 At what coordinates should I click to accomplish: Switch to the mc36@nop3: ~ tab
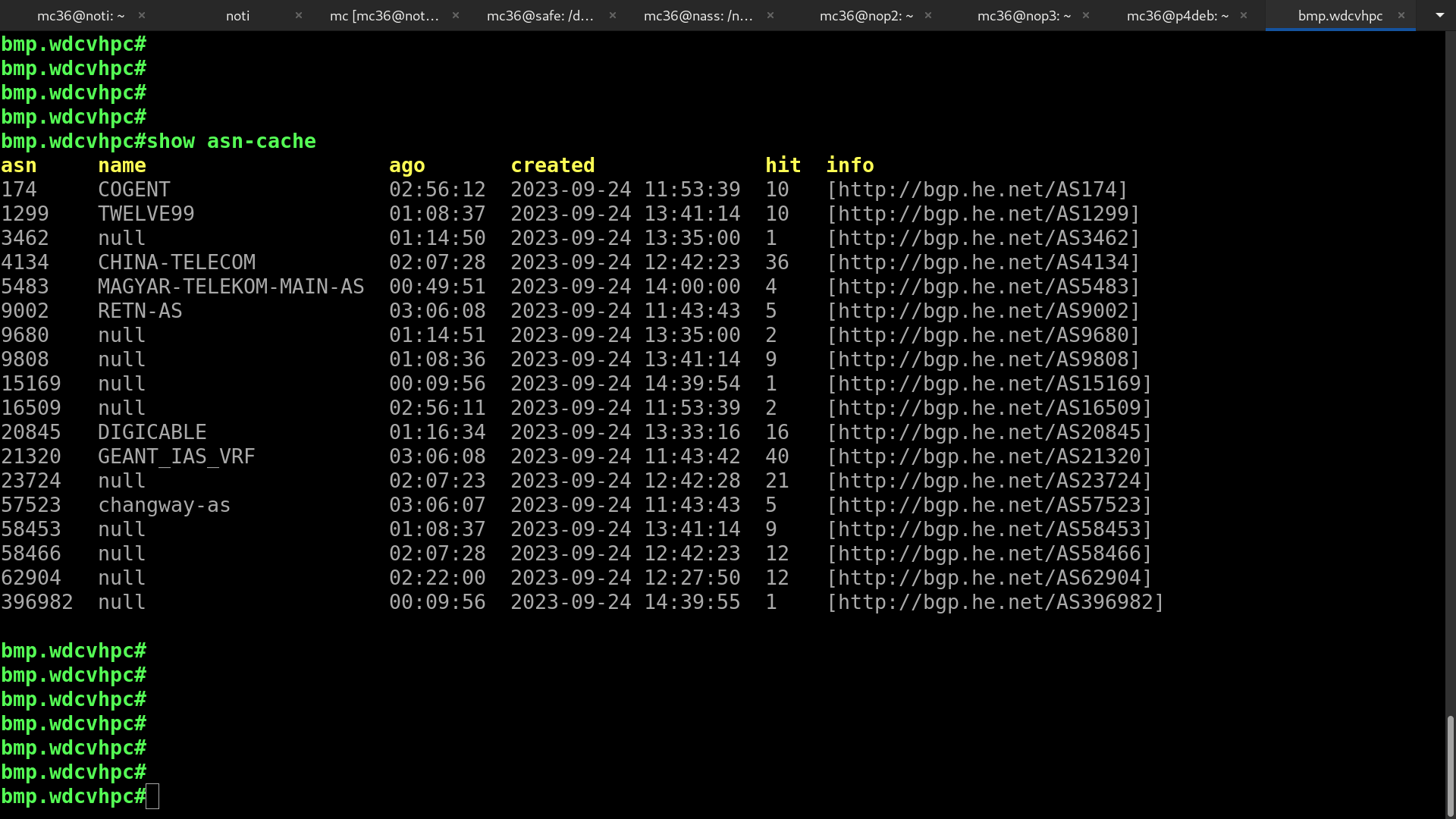[1024, 15]
